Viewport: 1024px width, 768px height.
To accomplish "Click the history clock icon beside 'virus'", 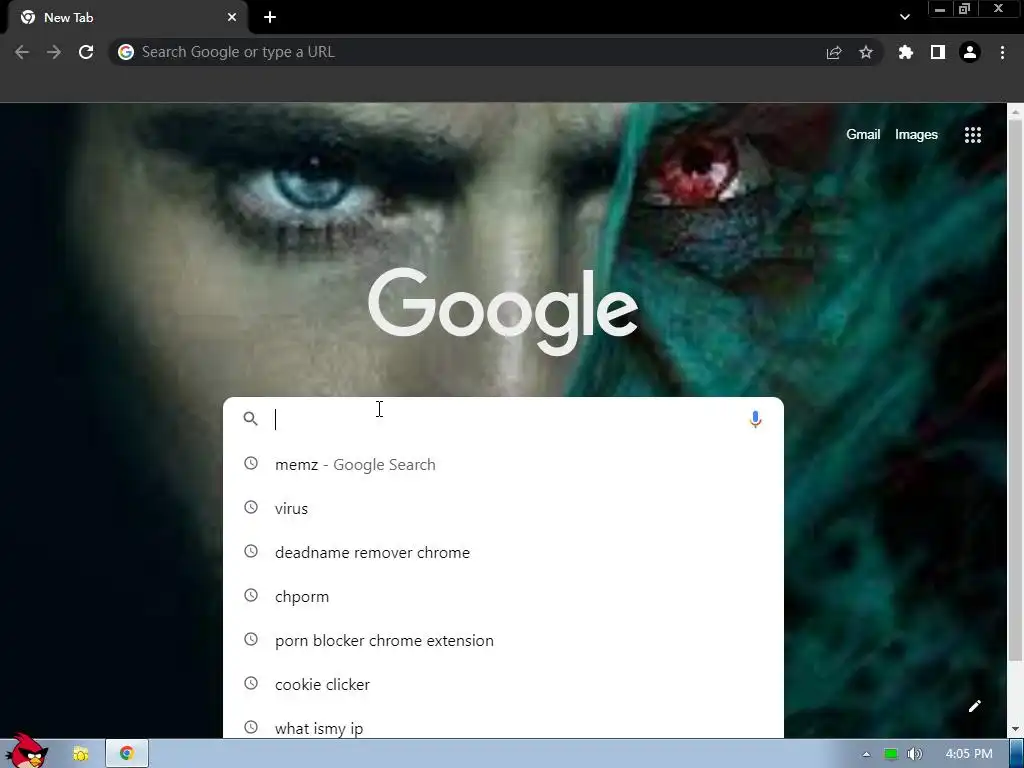I will pos(251,507).
